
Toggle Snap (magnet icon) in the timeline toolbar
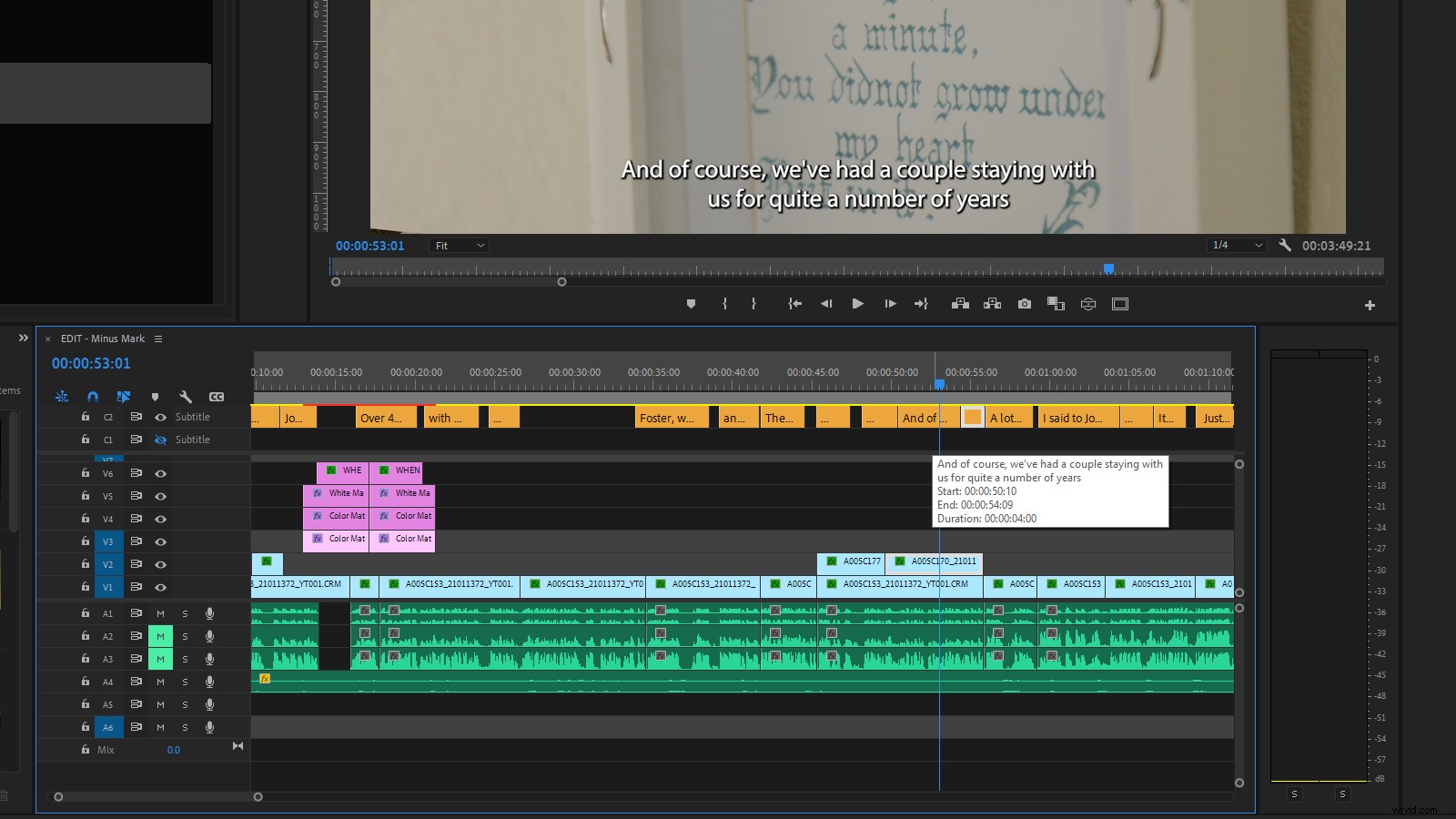pyautogui.click(x=92, y=397)
